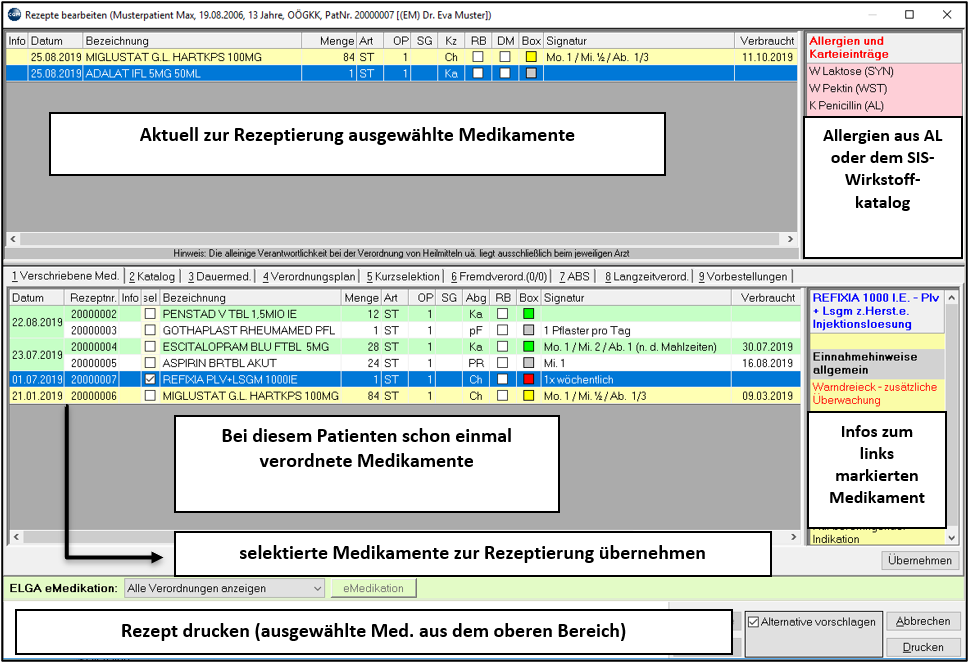The width and height of the screenshot is (969, 663).
Task: Click gray Box swatch in ASPIRIN BRTBL row
Action: point(528,363)
